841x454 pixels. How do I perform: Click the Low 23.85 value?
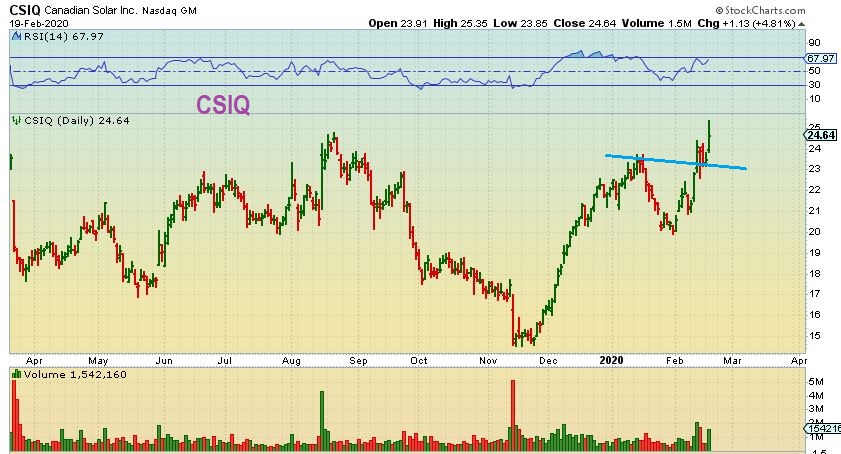point(521,24)
